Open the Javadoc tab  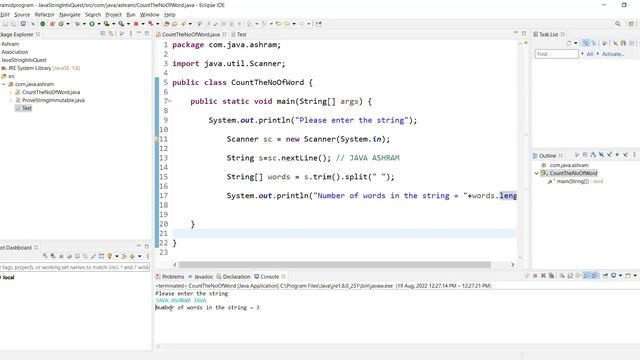(200, 276)
